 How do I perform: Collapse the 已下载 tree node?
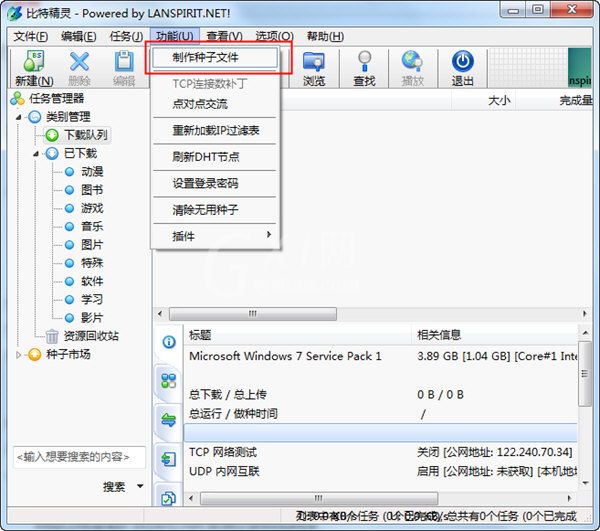(x=36, y=154)
